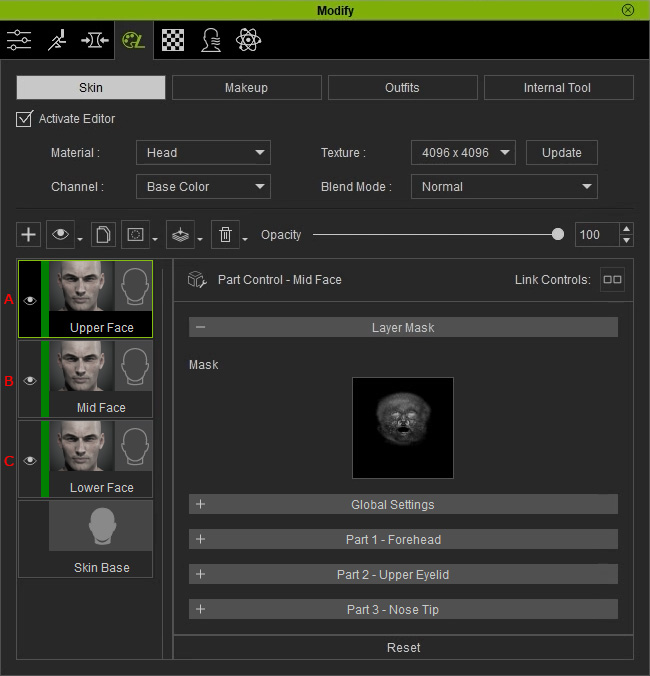Click the Opacity slider handle
The height and width of the screenshot is (676, 650).
557,235
